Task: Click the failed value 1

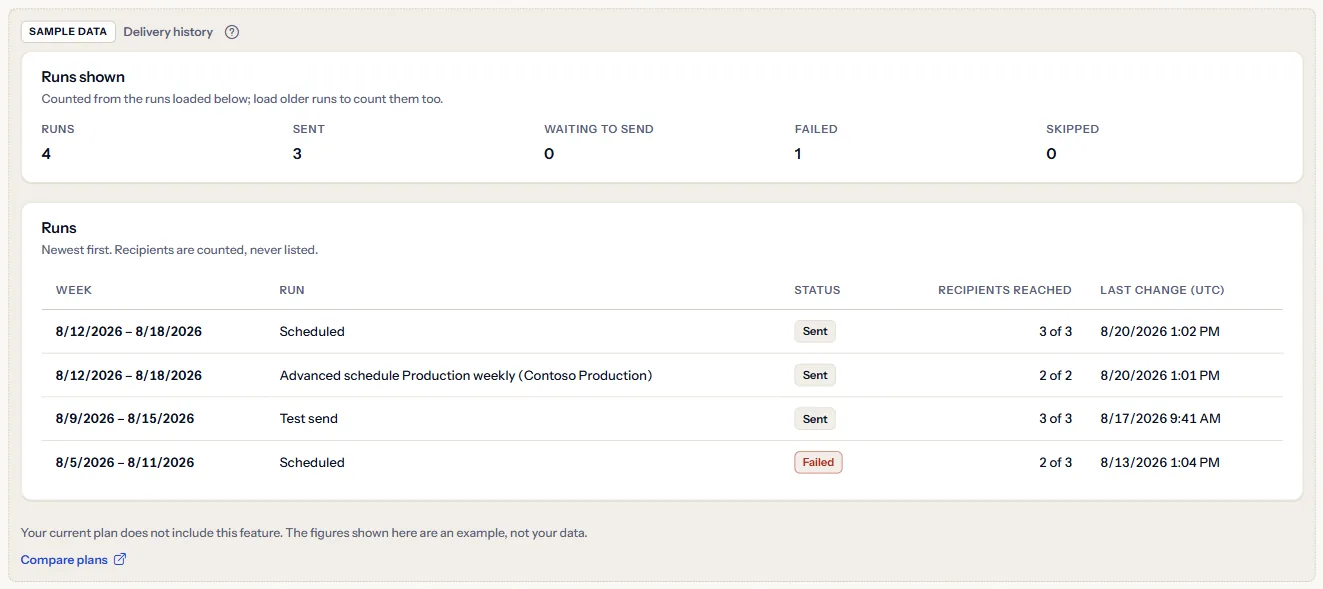Action: (x=798, y=154)
